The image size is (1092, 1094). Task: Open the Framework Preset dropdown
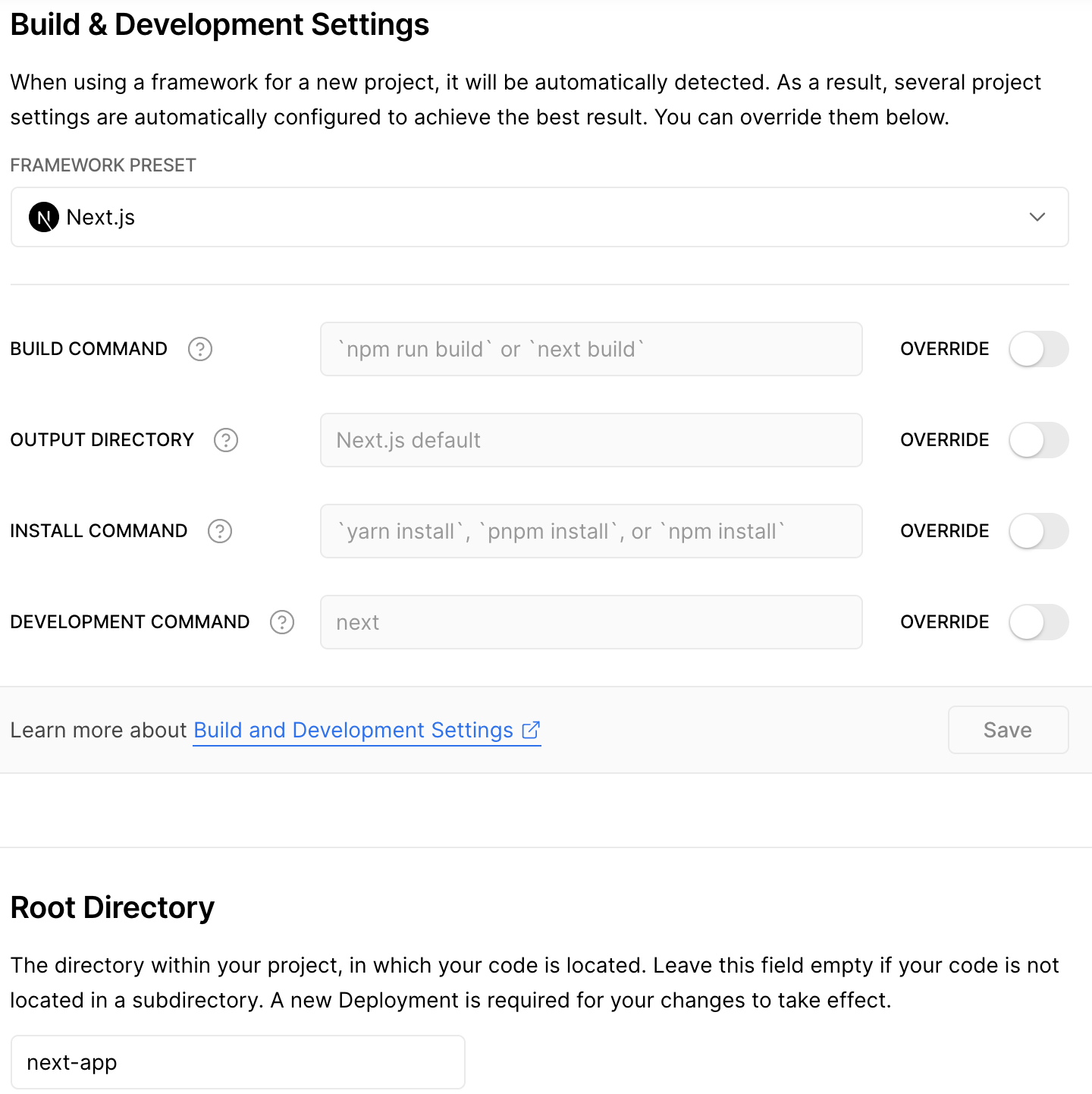point(540,217)
